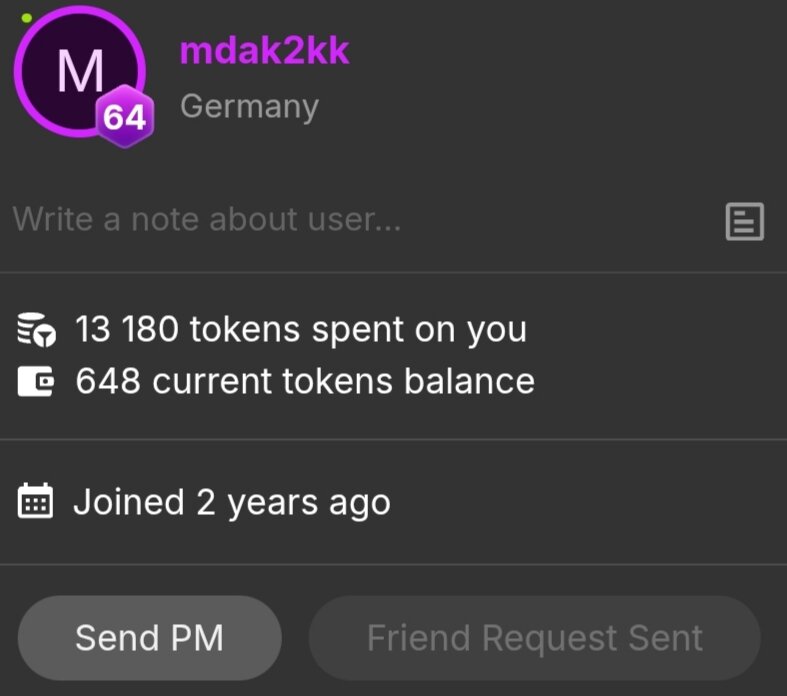Click the 'current tokens balance' label
787x696 pixels.
(342, 381)
